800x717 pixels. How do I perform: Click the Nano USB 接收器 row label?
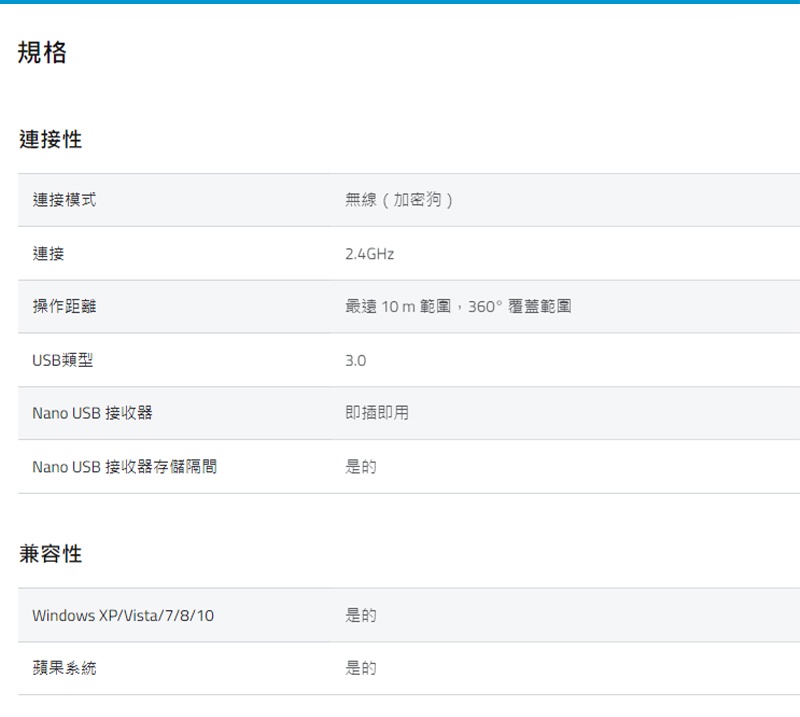coord(92,413)
